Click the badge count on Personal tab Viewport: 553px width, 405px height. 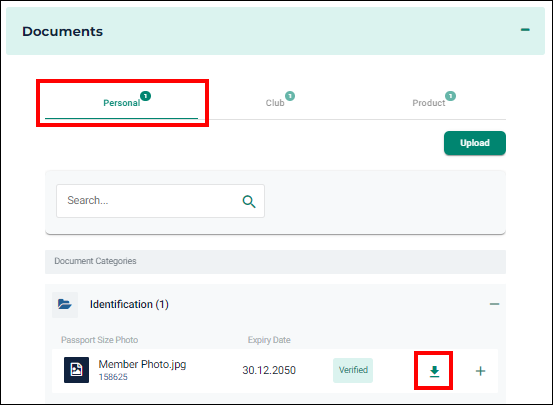[145, 96]
